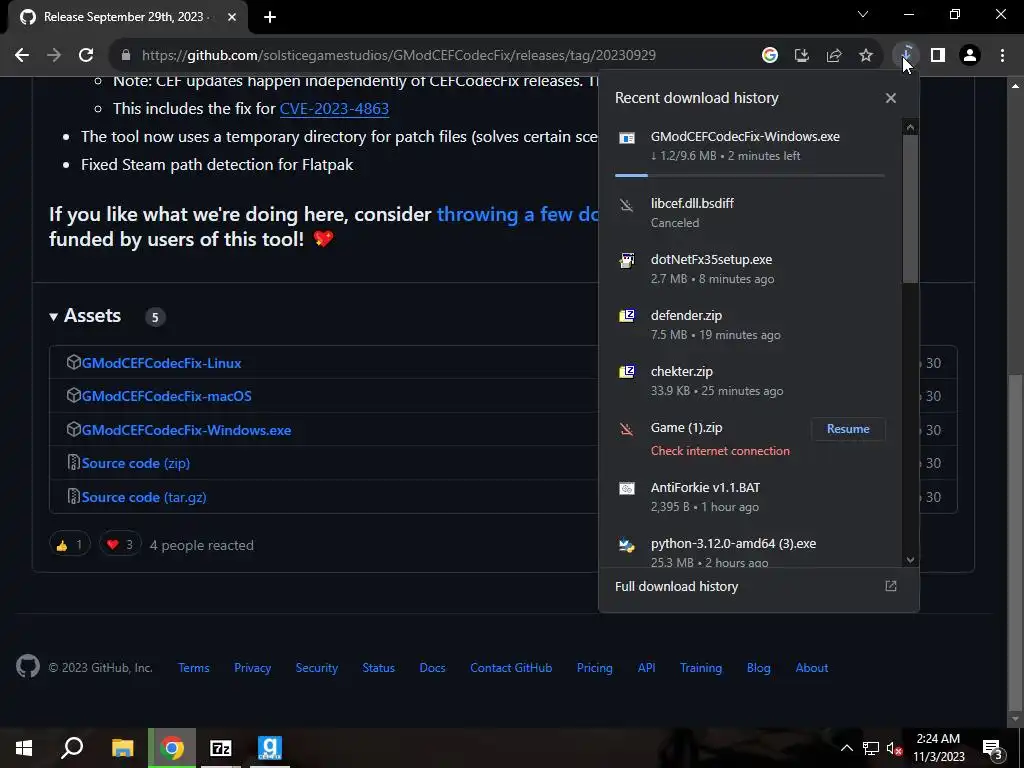Open the API footer link
The image size is (1024, 768).
click(647, 667)
